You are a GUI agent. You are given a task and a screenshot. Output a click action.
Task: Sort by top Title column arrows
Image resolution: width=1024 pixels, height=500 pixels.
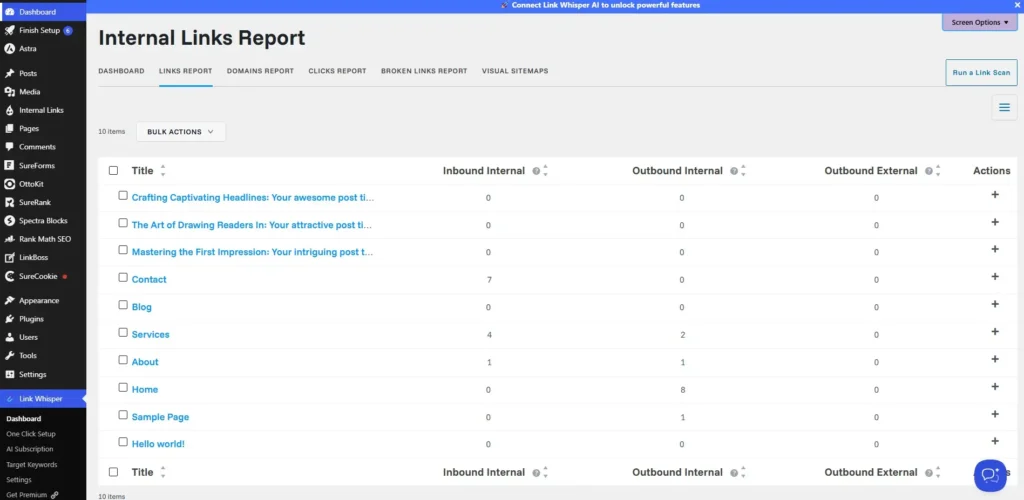[163, 171]
